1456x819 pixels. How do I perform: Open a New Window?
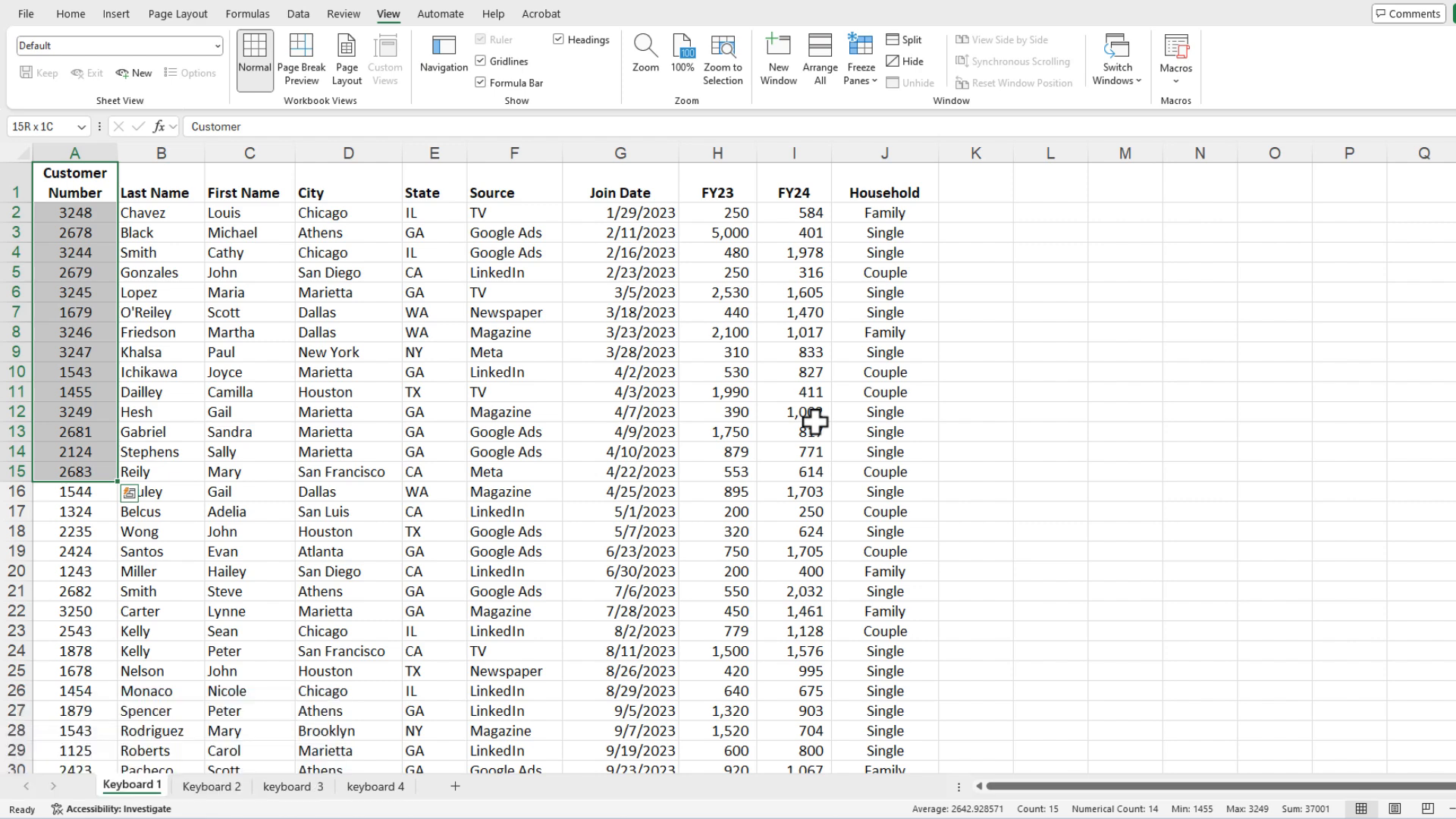click(778, 59)
